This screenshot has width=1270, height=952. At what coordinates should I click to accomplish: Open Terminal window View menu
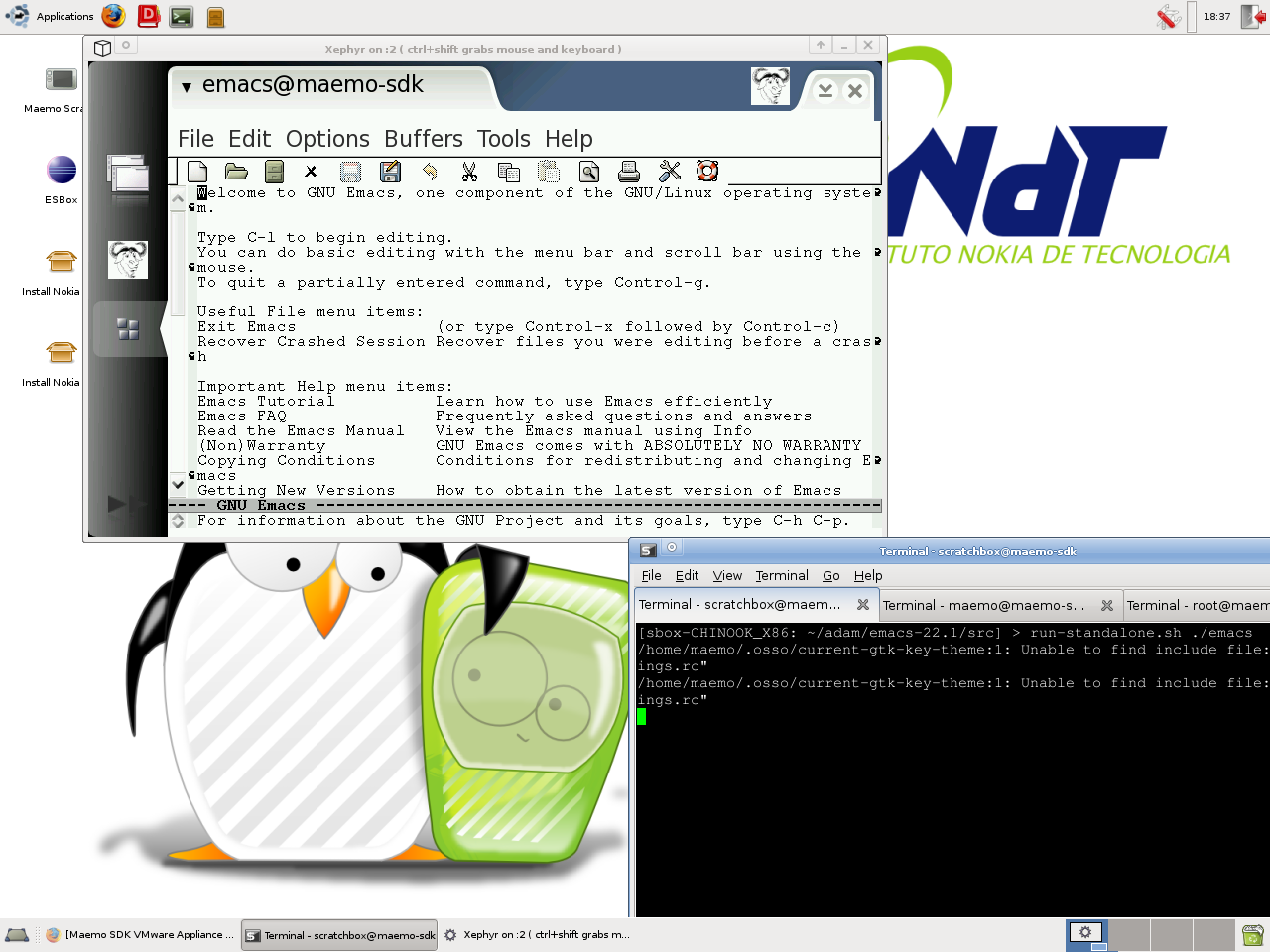[x=727, y=576]
